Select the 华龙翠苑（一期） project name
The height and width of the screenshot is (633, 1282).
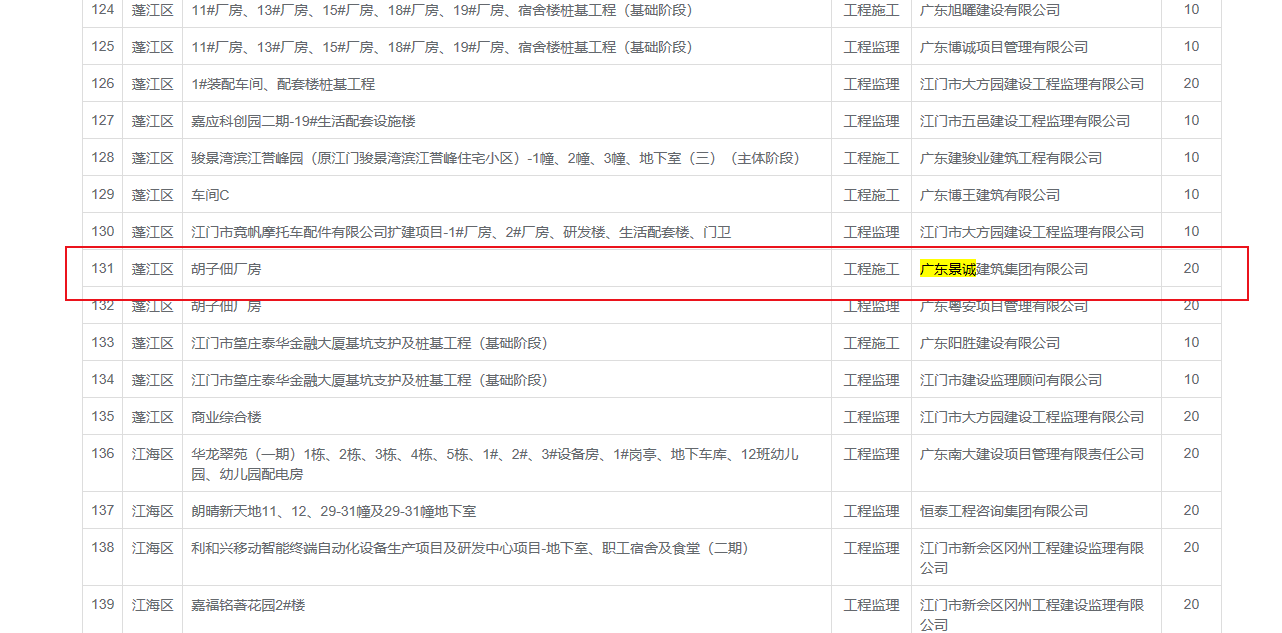[495, 464]
